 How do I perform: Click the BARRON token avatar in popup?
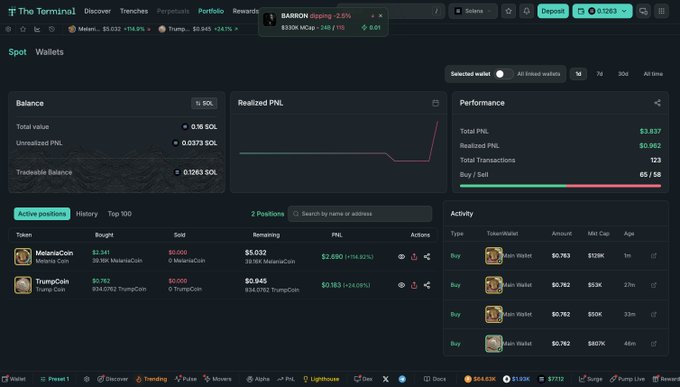269,20
